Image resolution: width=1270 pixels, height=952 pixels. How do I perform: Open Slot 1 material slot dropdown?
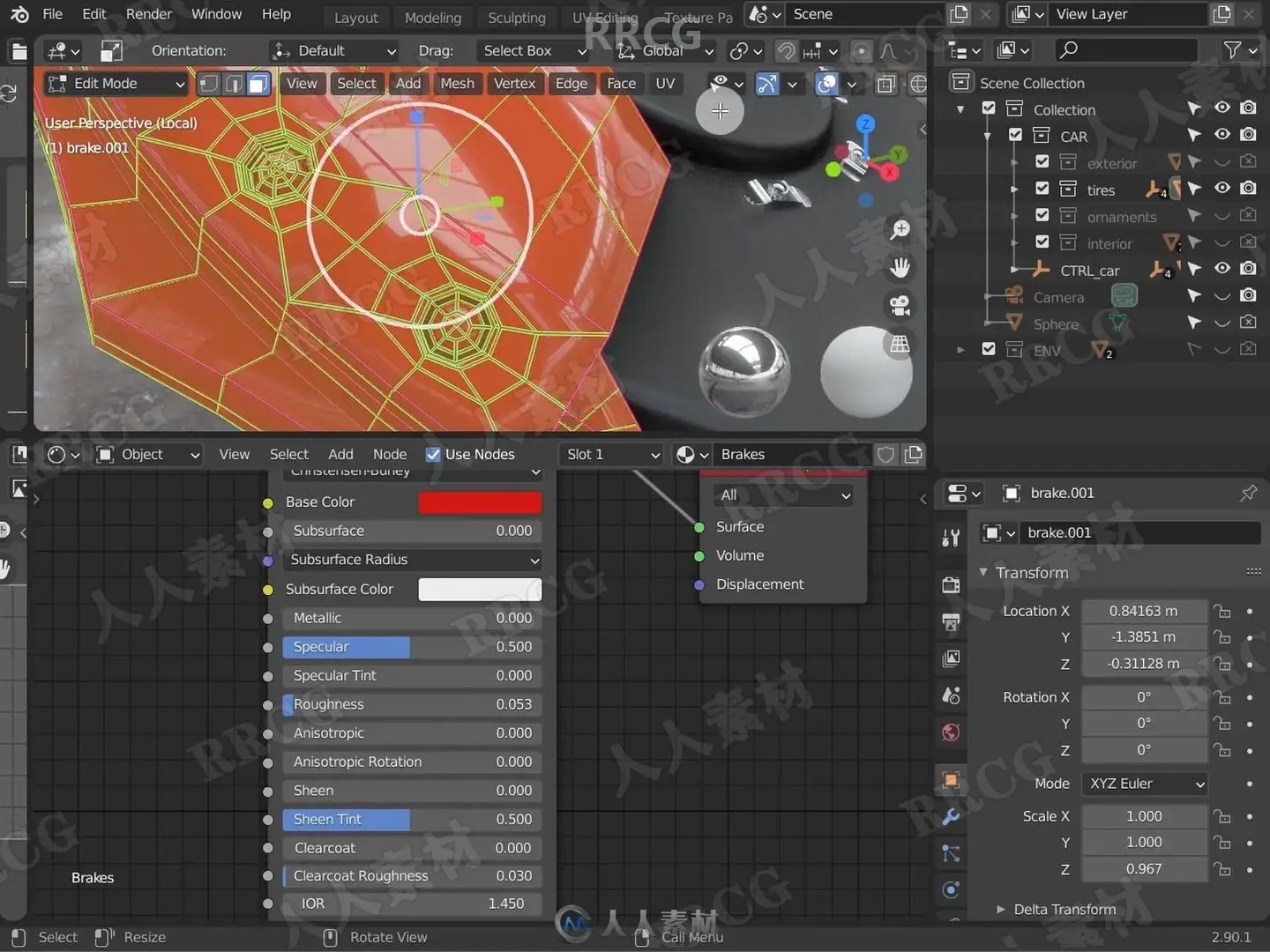[x=612, y=455]
